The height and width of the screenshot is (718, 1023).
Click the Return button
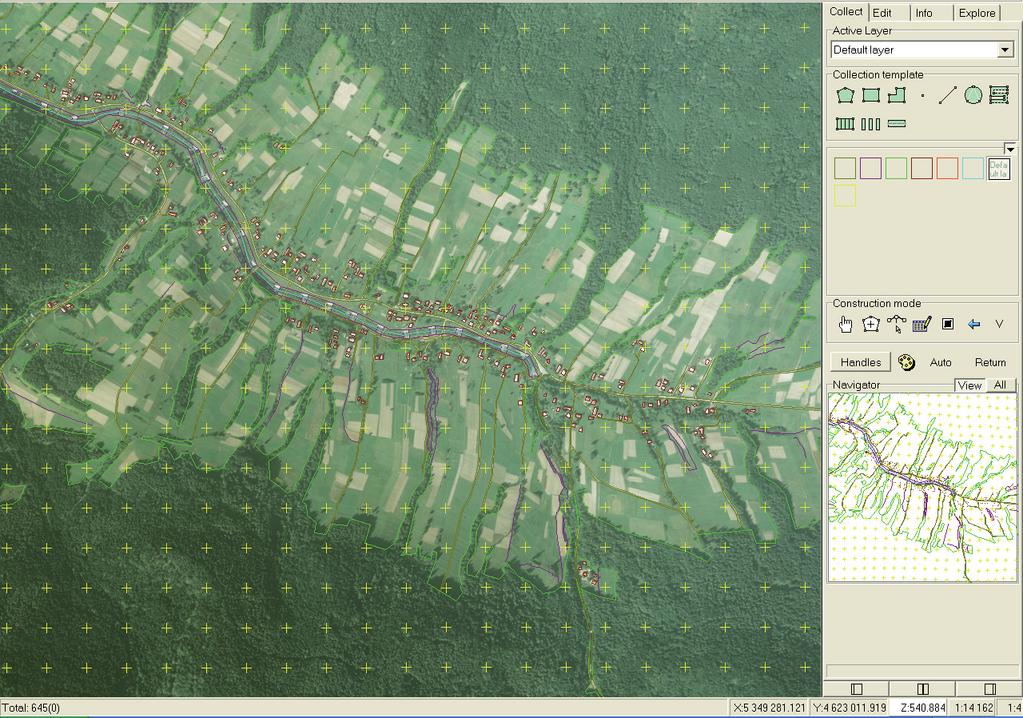click(x=990, y=363)
